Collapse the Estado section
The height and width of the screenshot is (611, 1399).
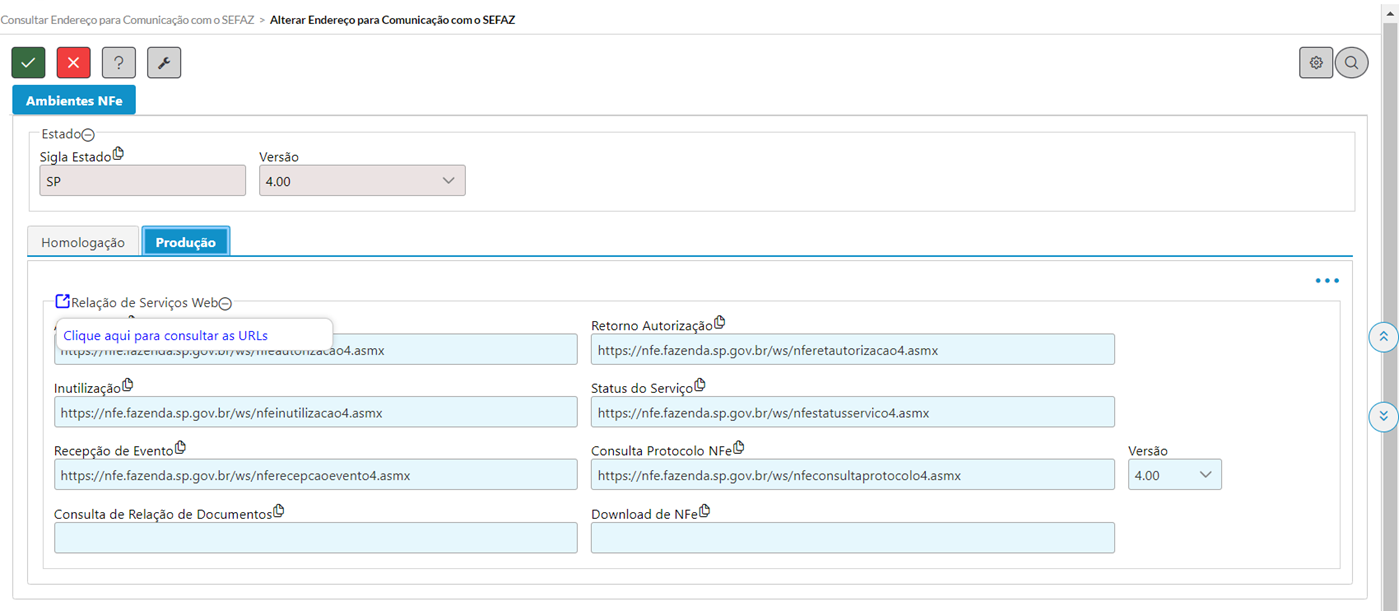pos(88,135)
